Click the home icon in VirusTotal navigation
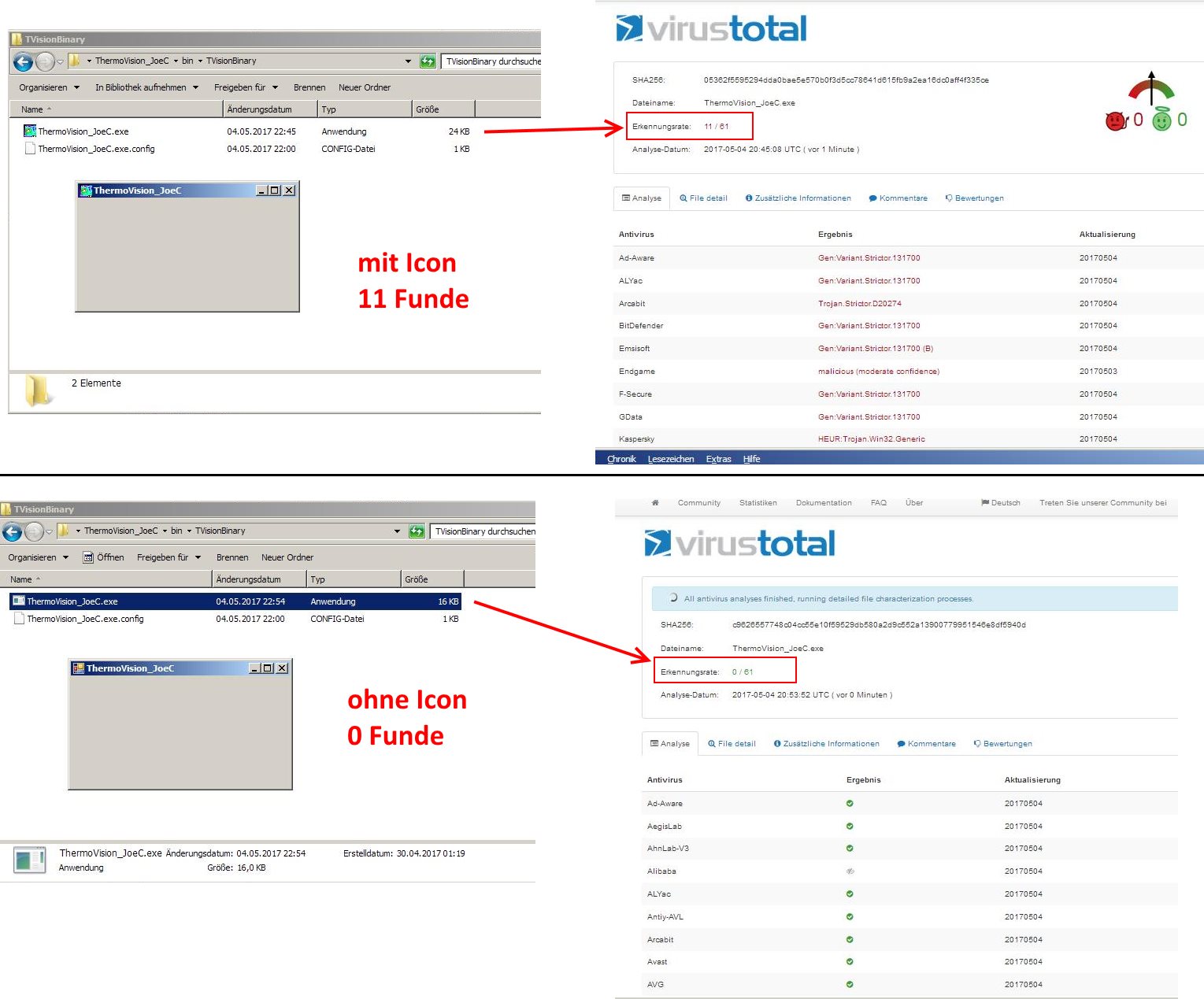 pyautogui.click(x=655, y=503)
